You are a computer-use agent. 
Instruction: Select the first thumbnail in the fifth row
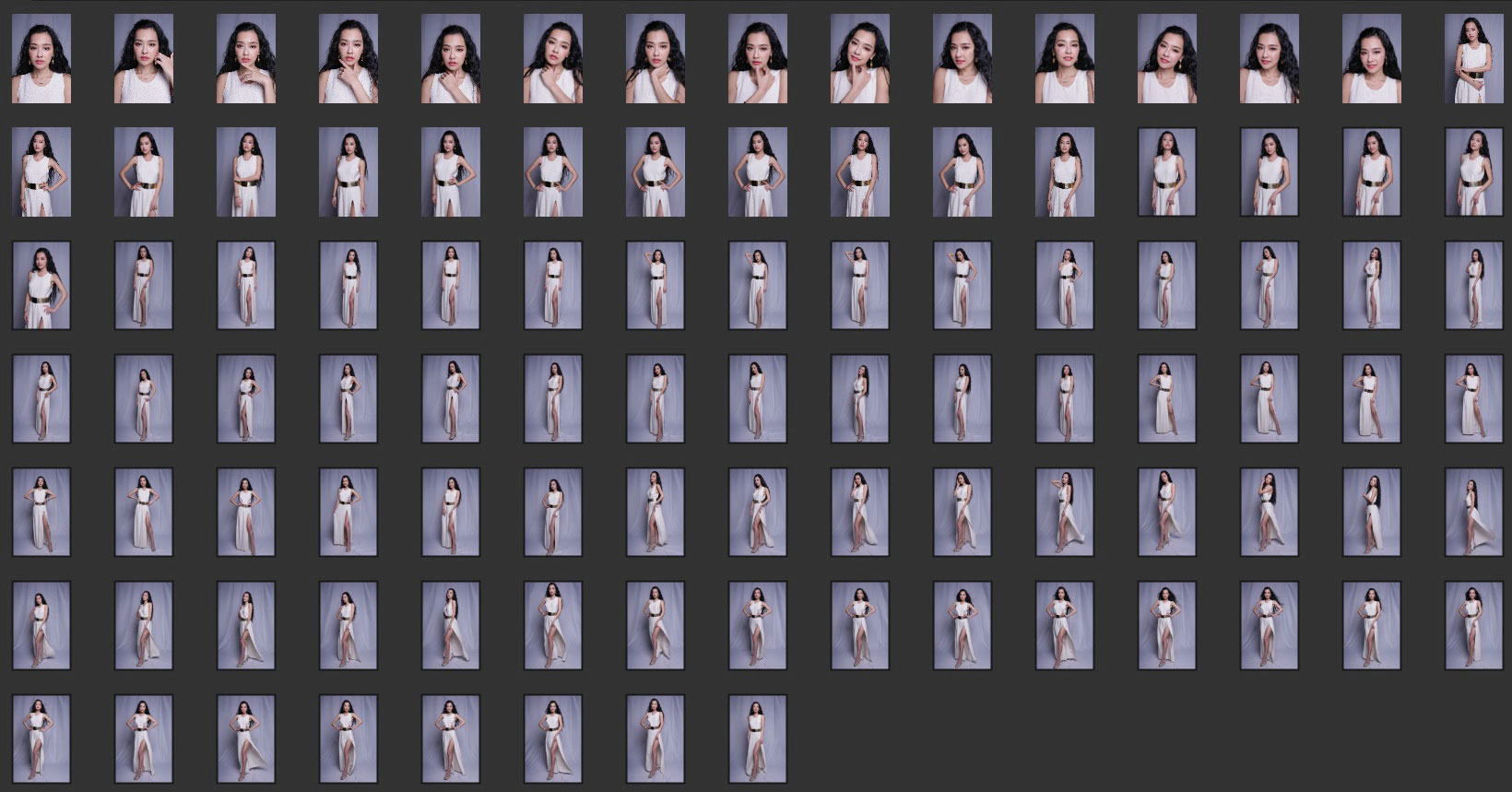coord(41,513)
